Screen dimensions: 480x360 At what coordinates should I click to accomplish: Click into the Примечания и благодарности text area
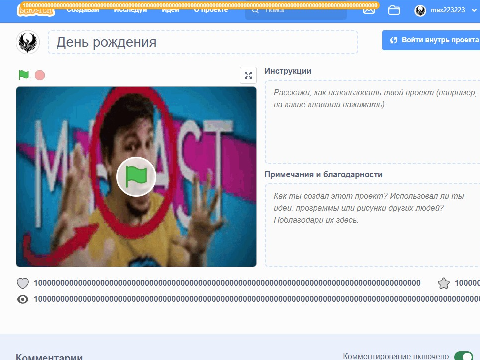click(x=372, y=225)
